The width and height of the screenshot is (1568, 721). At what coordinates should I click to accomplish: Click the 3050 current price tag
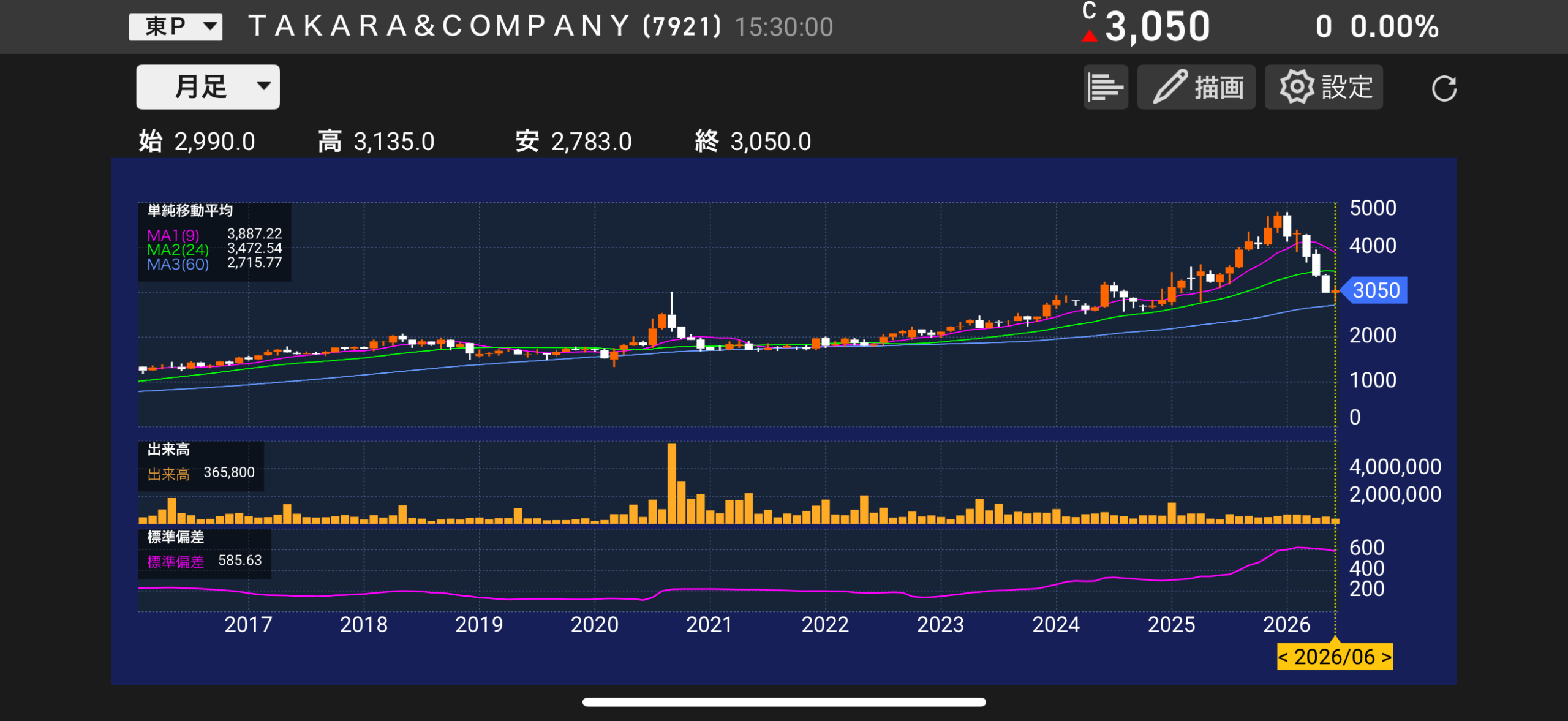[x=1374, y=290]
